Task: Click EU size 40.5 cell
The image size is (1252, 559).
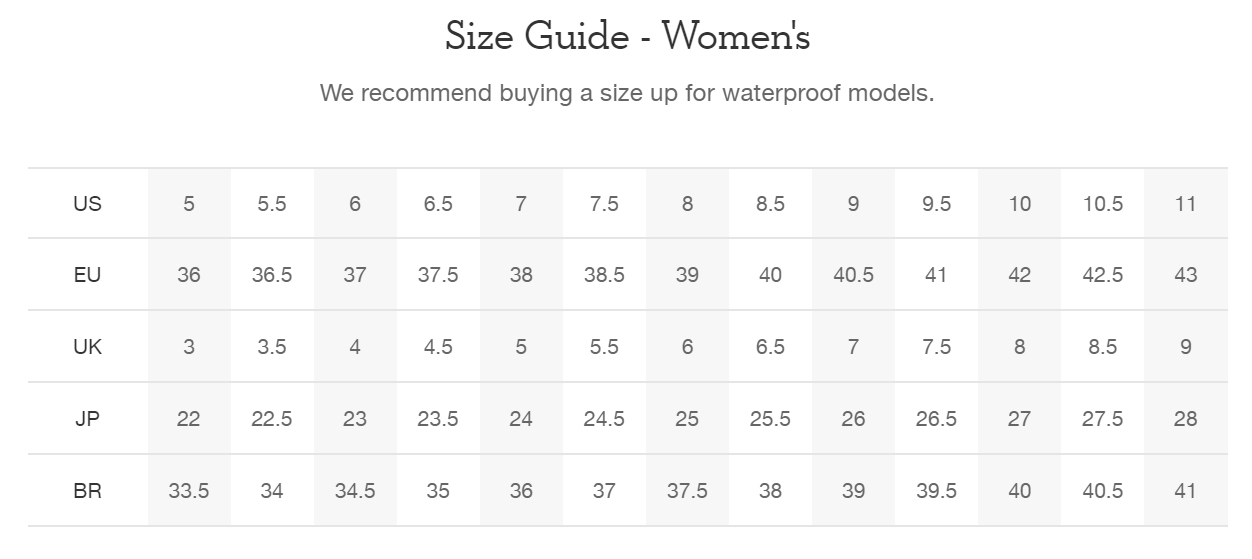Action: (x=853, y=275)
